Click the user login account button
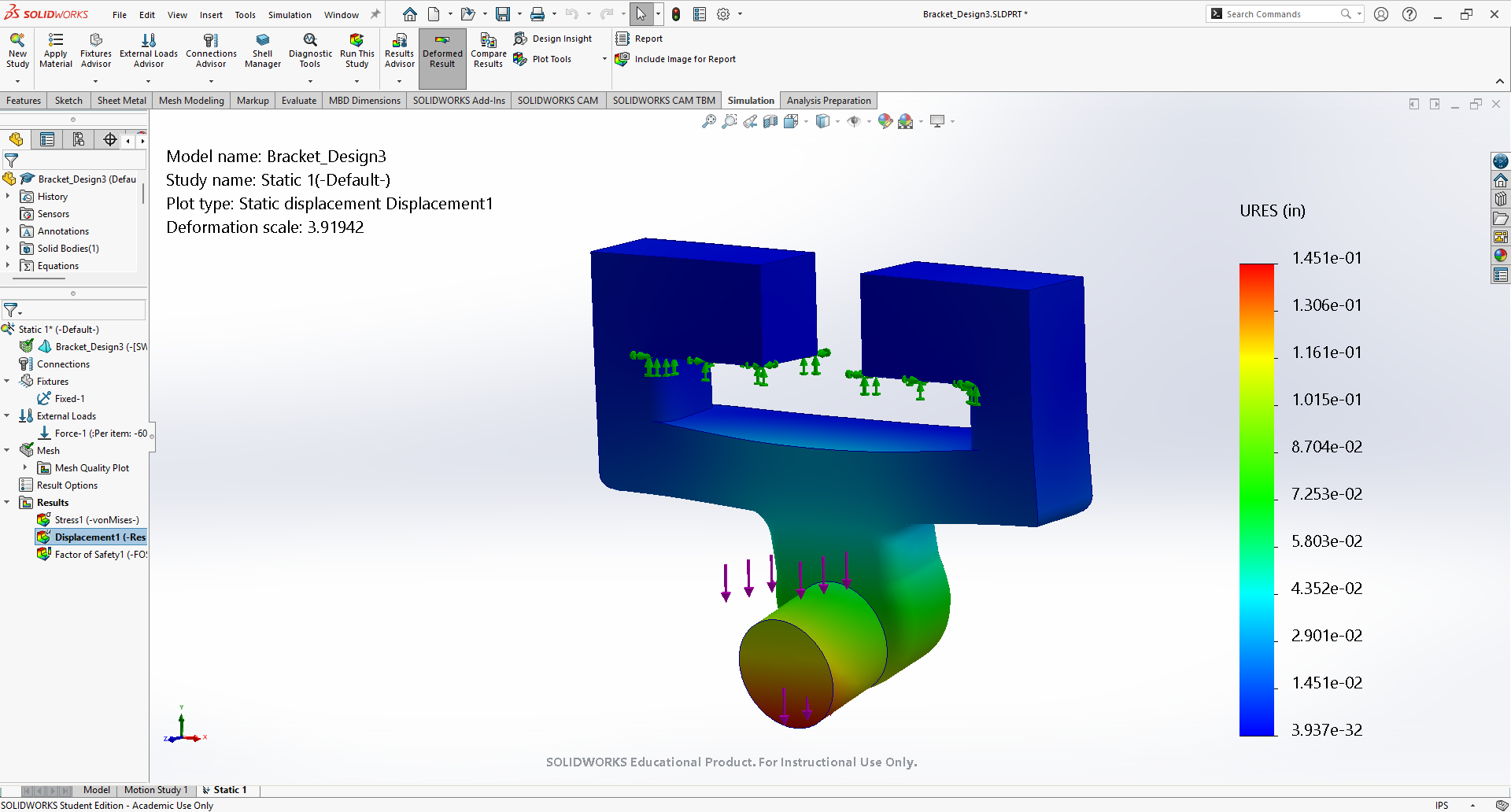 pyautogui.click(x=1381, y=14)
